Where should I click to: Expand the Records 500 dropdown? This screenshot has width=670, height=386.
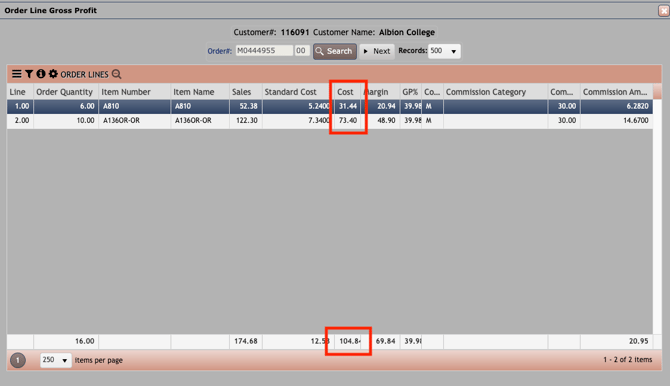pos(444,51)
